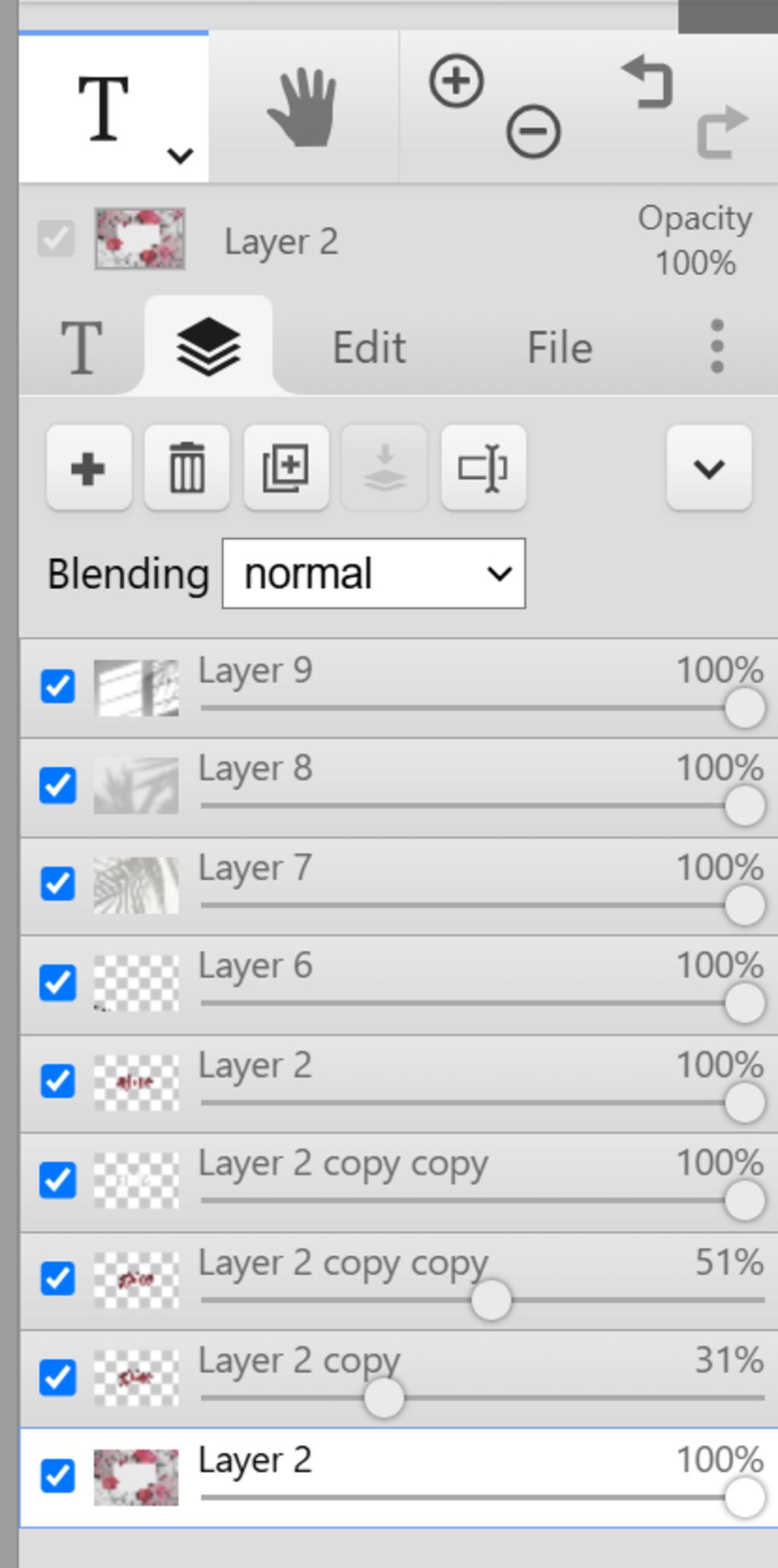Expand the layer actions chevron button
The height and width of the screenshot is (1568, 778).
coord(709,467)
